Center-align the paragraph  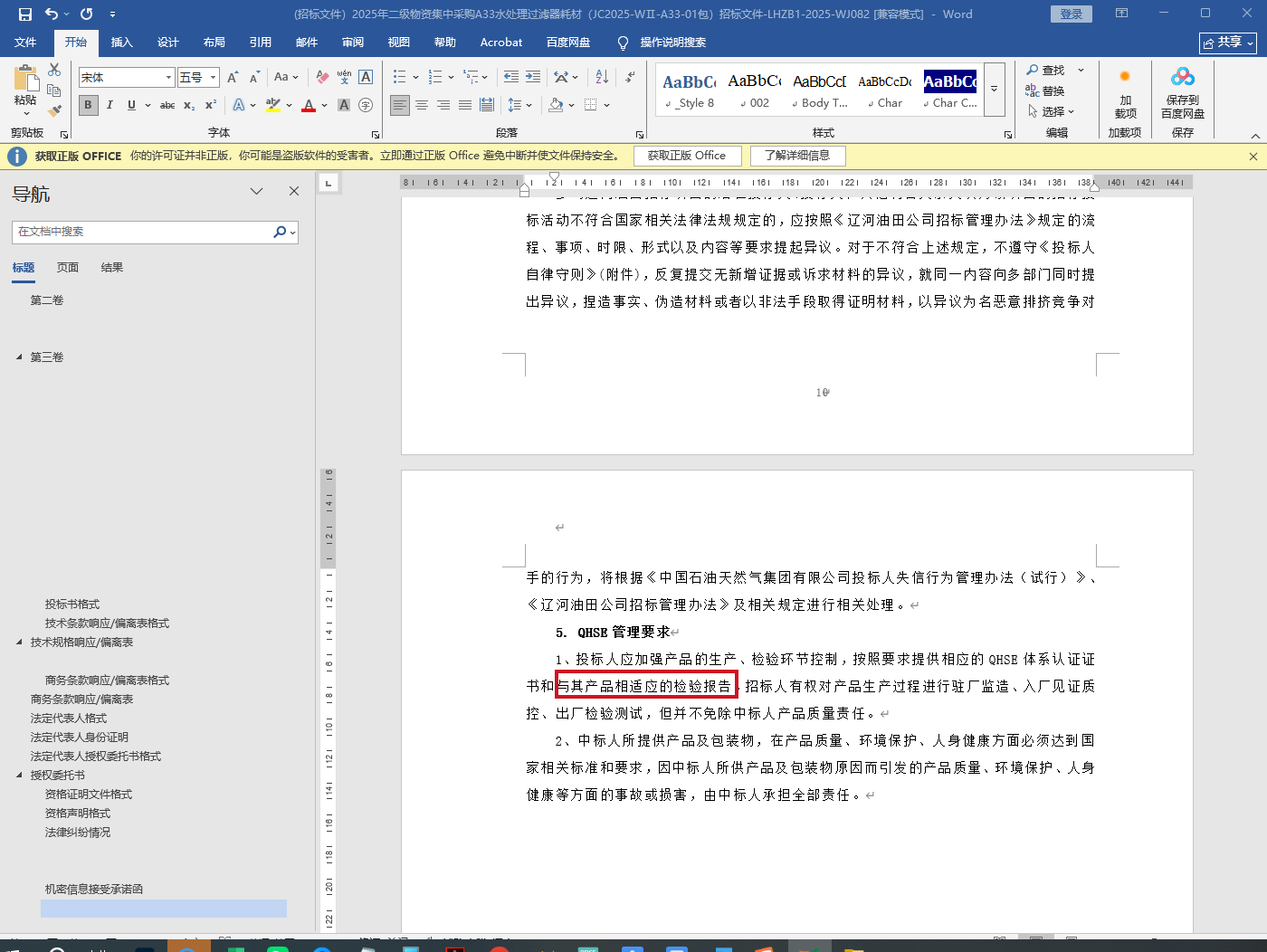(422, 105)
